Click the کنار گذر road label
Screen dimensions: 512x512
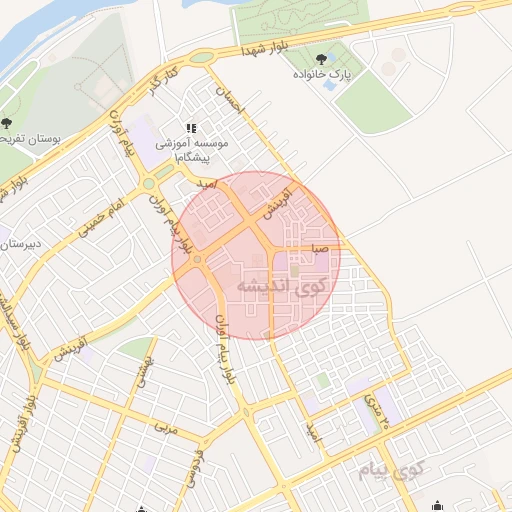(164, 81)
